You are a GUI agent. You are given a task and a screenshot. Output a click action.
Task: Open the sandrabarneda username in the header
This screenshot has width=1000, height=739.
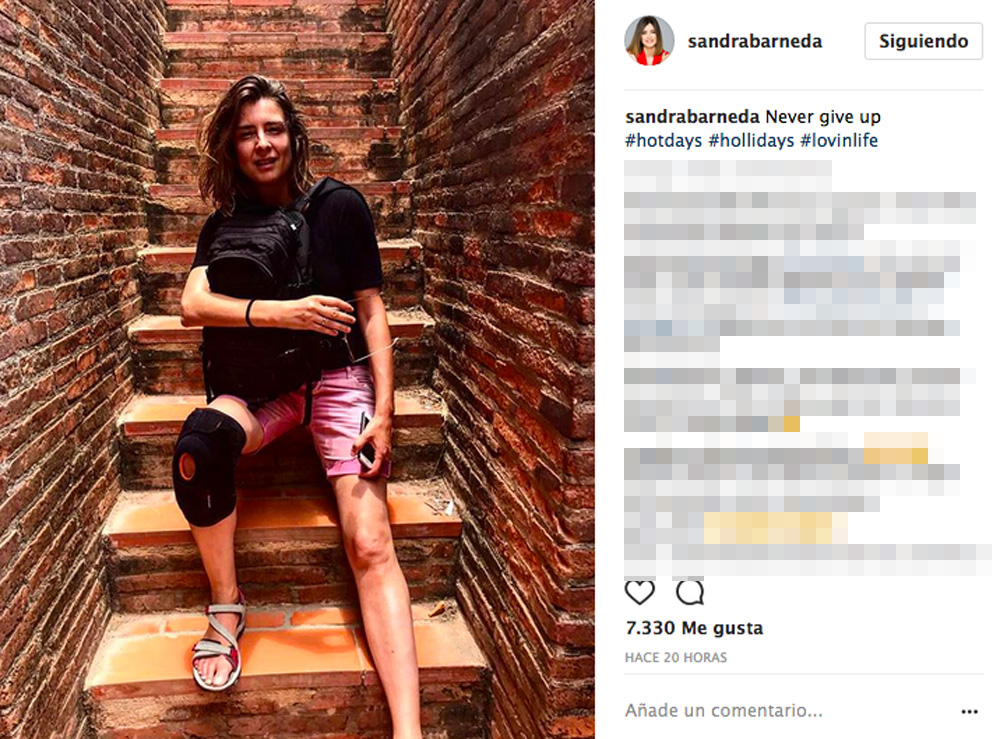coord(754,41)
